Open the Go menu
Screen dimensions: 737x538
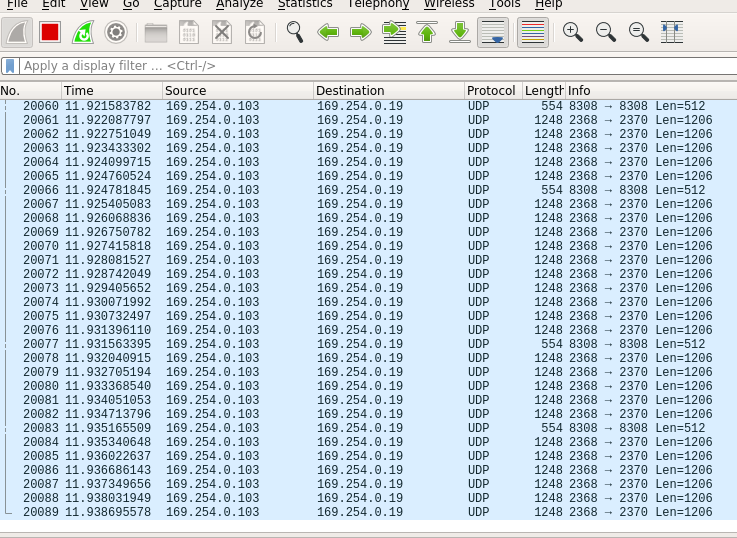[131, 4]
